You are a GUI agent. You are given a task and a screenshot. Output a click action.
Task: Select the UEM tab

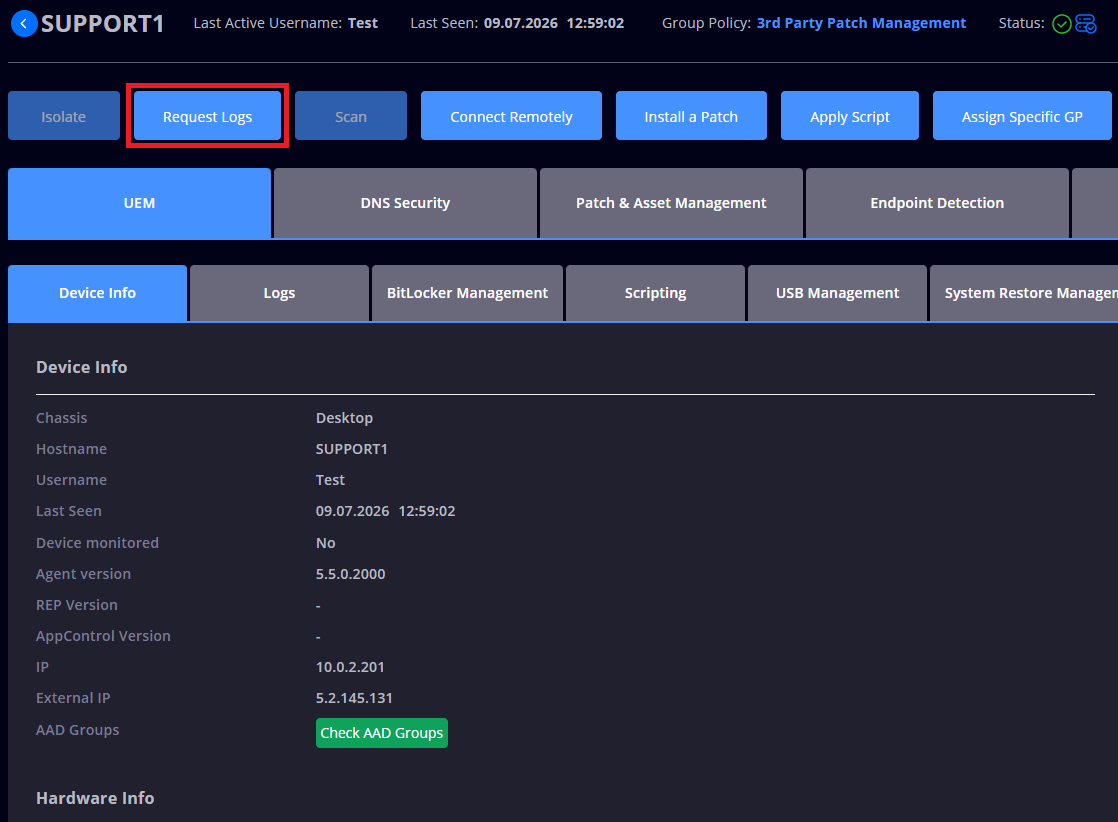(x=139, y=203)
